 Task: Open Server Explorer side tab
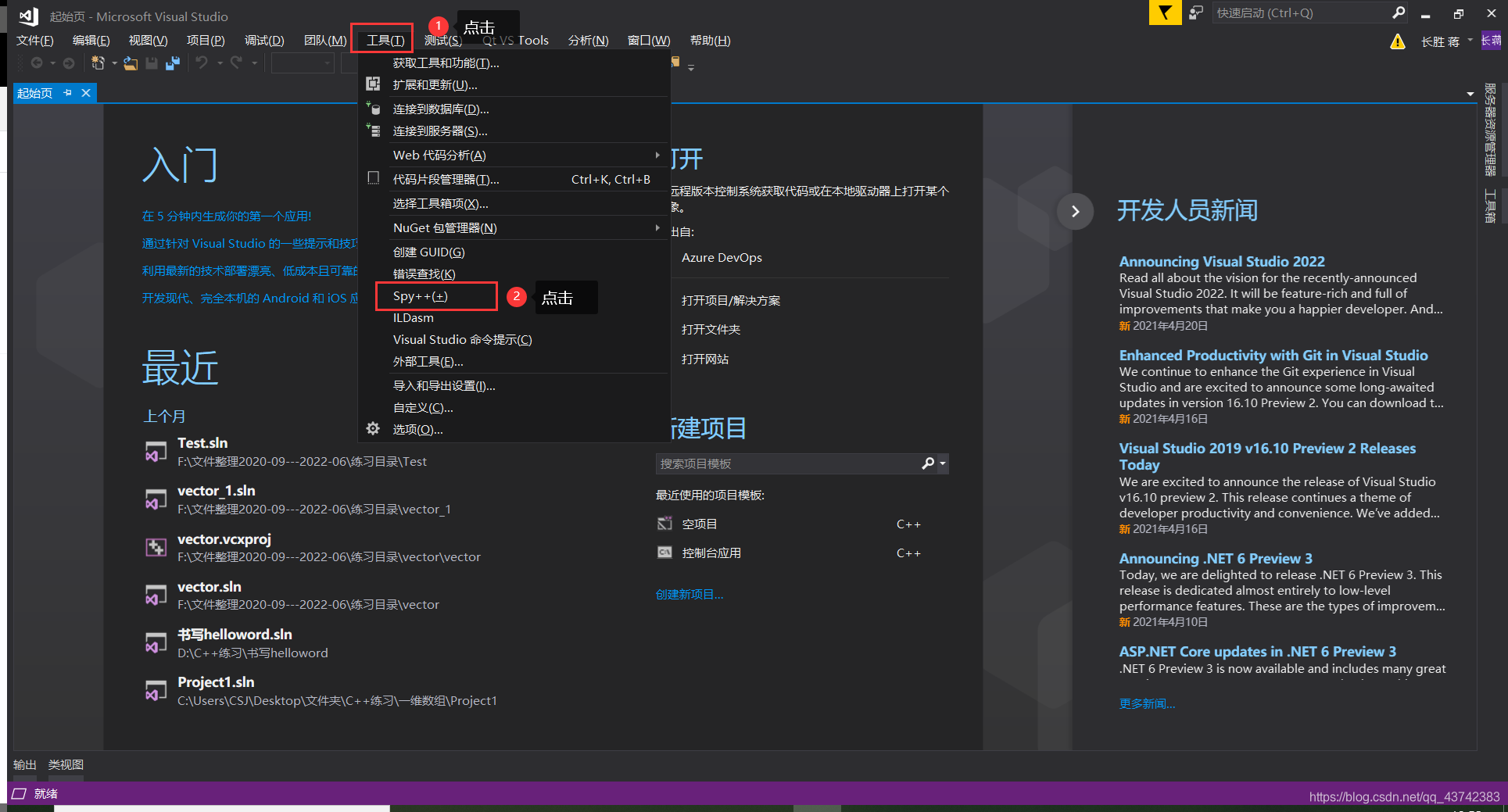click(1490, 130)
